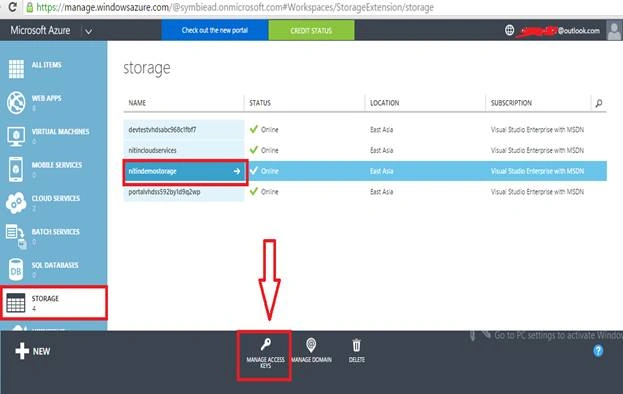The height and width of the screenshot is (394, 623).
Task: Sort by the STATUS column header
Action: pos(260,103)
